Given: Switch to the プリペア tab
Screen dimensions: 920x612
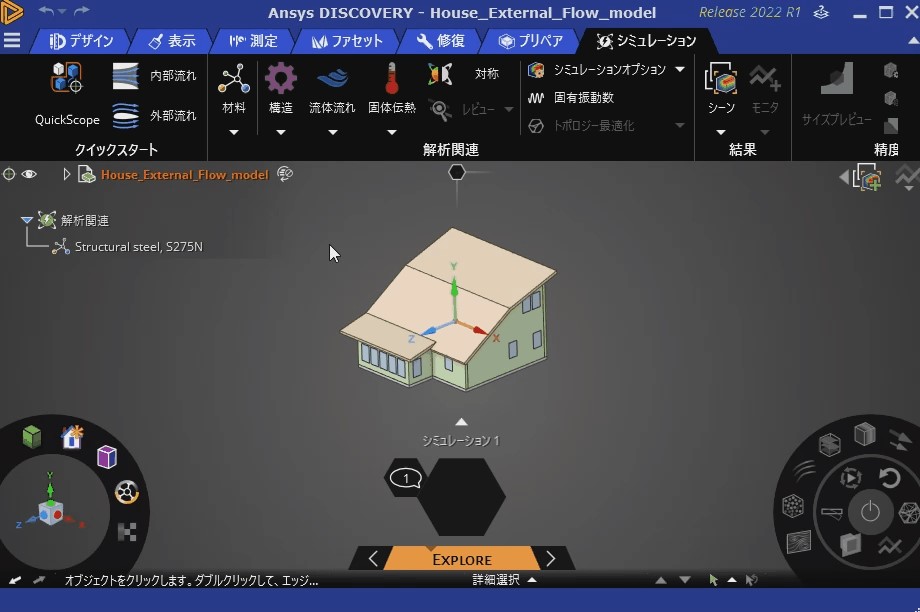Looking at the screenshot, I should 531,40.
